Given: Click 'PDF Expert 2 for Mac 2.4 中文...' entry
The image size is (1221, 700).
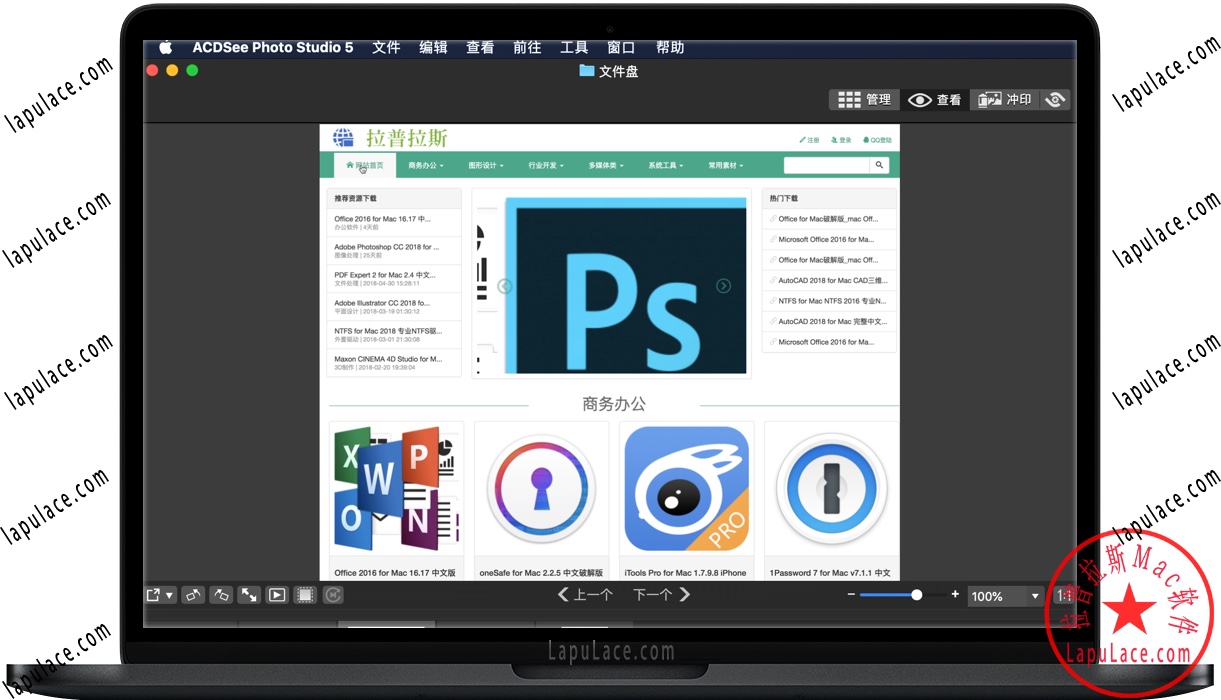Looking at the screenshot, I should (385, 274).
